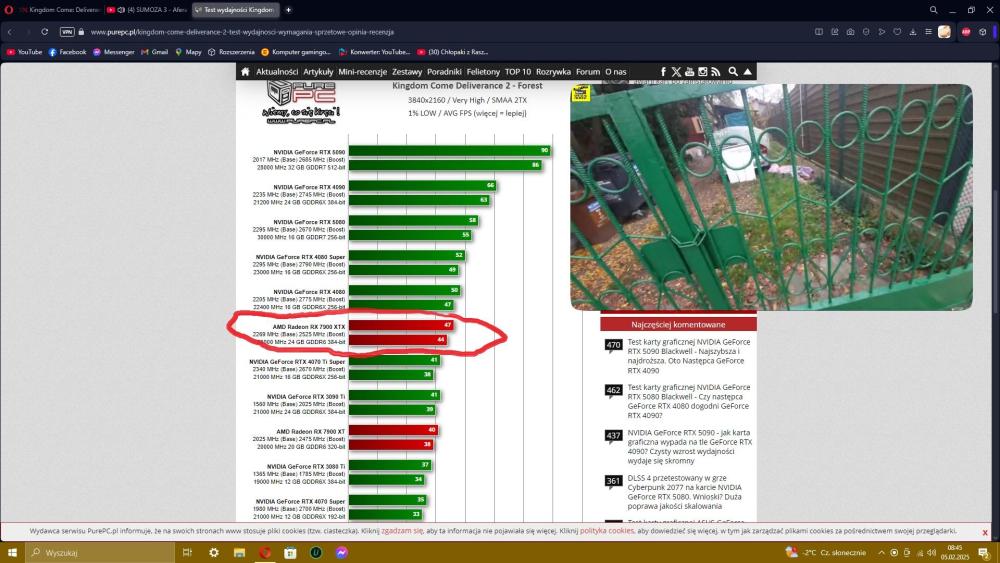The image size is (1000, 563).
Task: Reload the page with refresh icon
Action: coord(45,32)
